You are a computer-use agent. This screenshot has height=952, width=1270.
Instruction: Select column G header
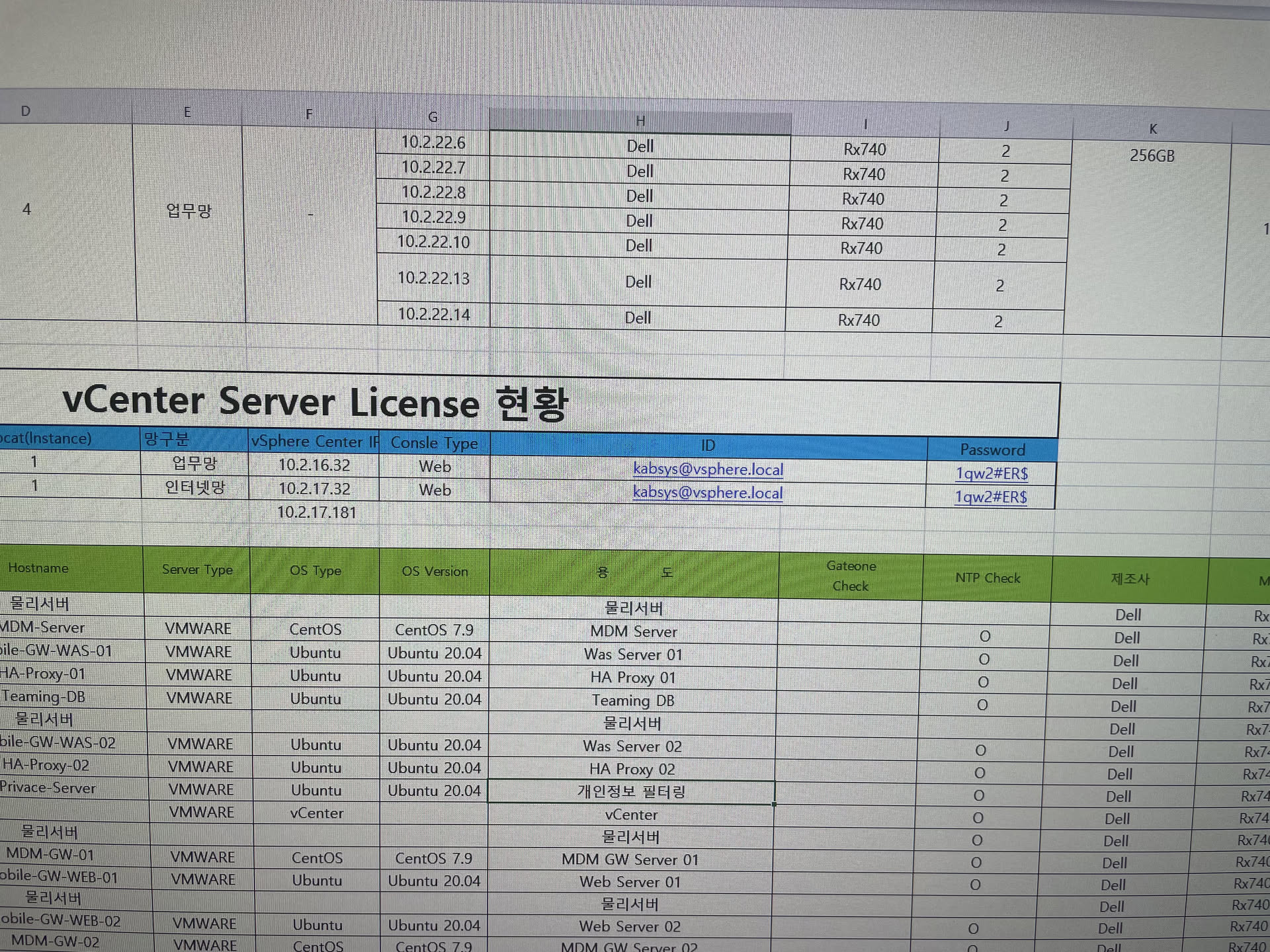(x=433, y=117)
